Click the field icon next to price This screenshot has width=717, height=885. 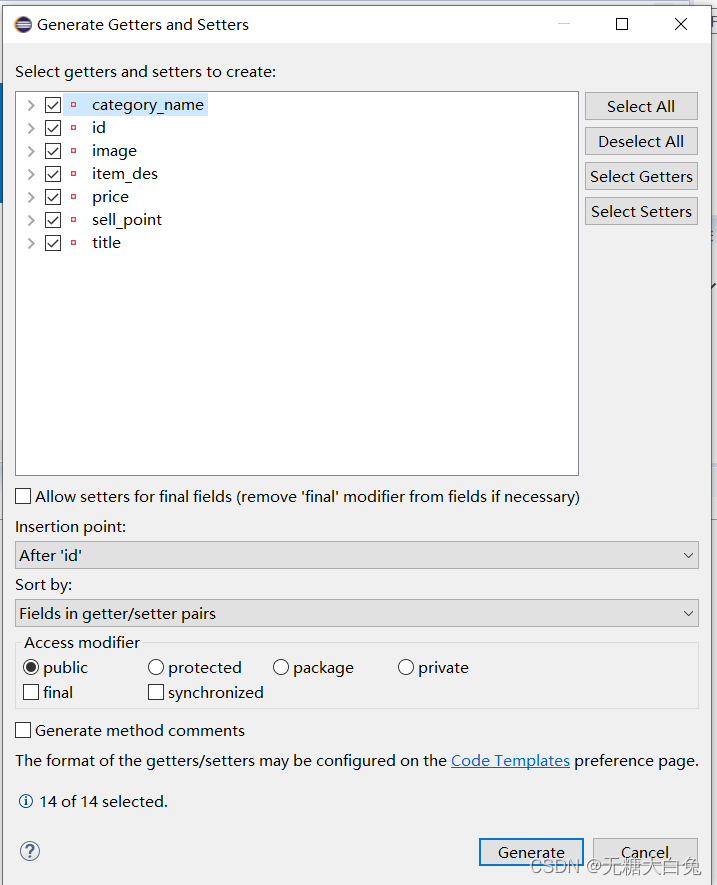(76, 196)
